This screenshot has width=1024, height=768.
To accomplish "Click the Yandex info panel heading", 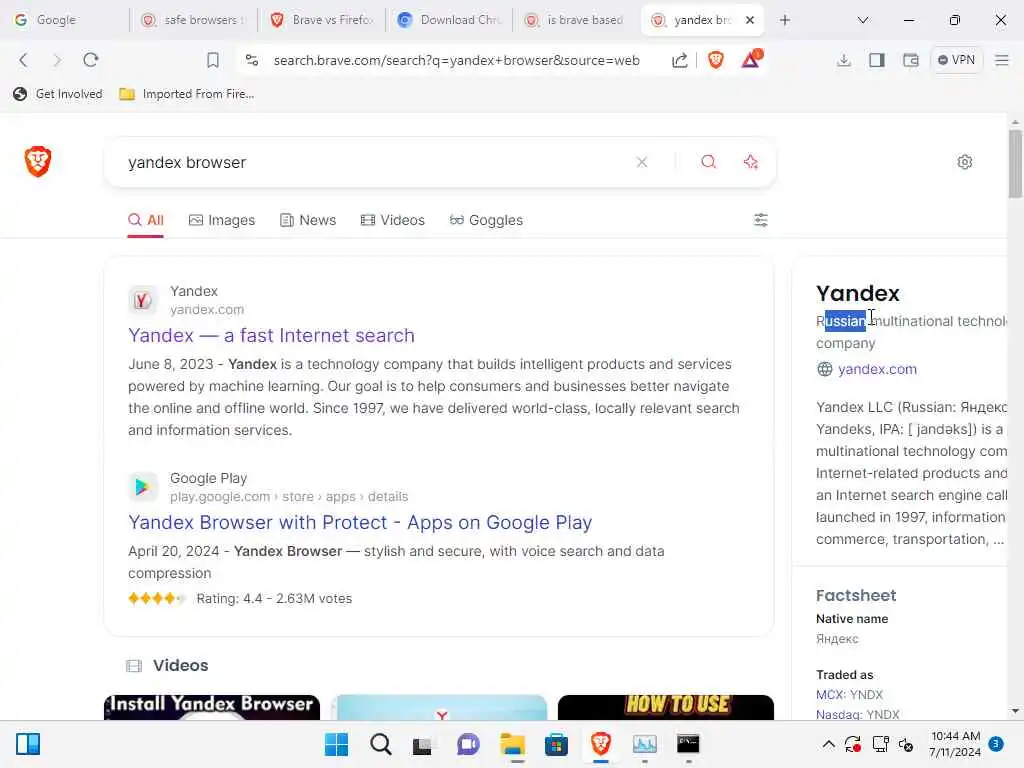I will point(857,293).
